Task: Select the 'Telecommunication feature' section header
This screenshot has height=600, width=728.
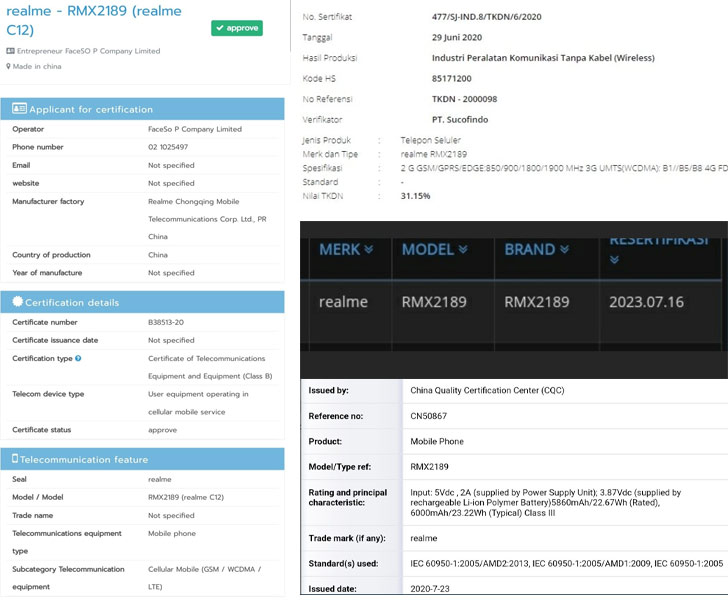Action: 143,459
